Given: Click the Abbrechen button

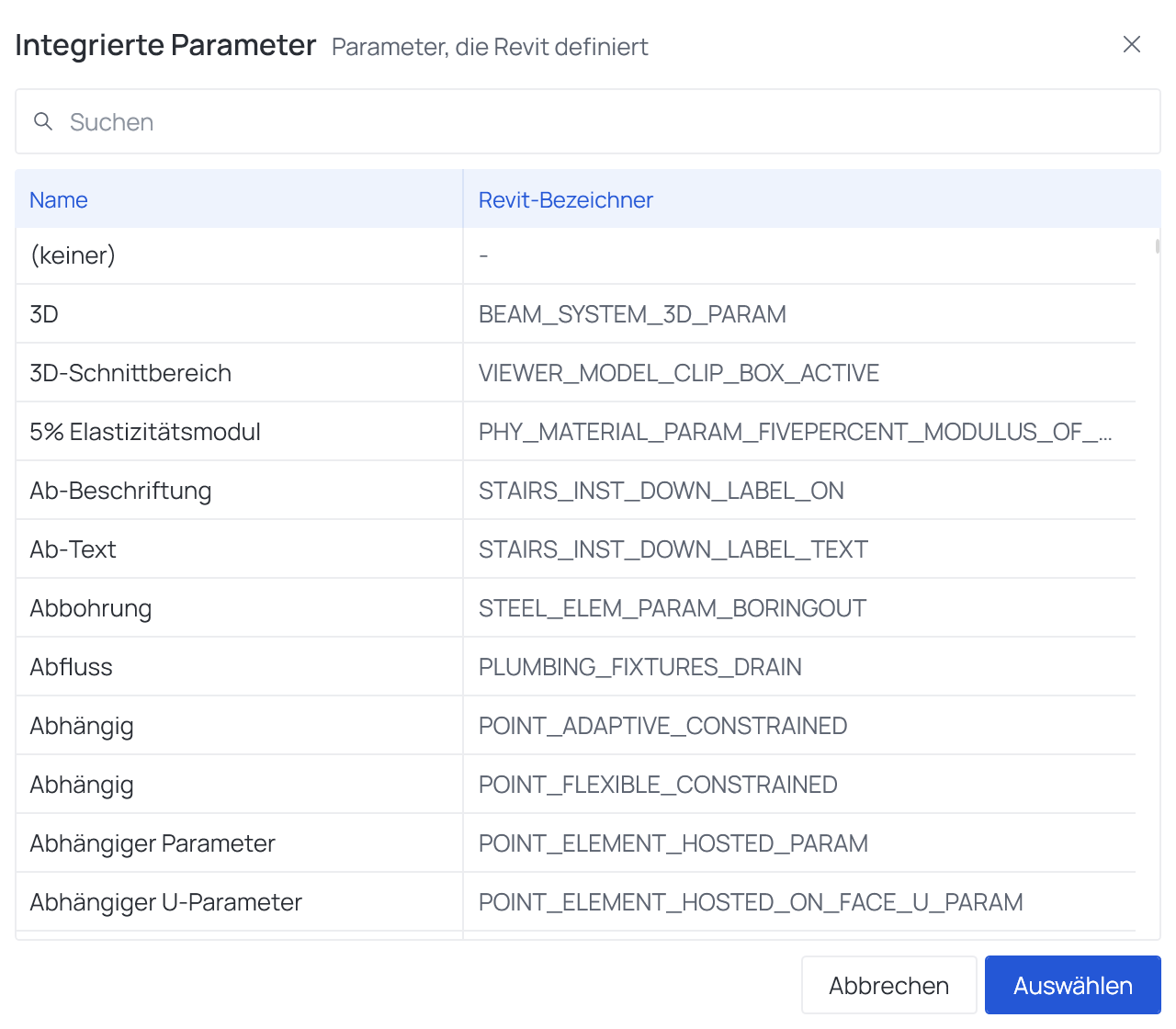Looking at the screenshot, I should tap(888, 985).
